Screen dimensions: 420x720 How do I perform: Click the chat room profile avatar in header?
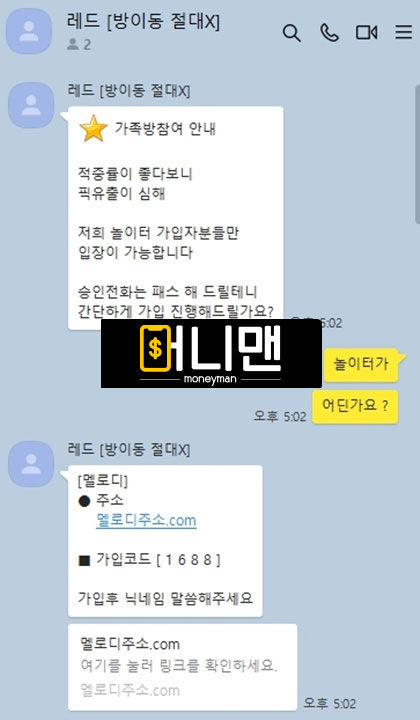29,31
